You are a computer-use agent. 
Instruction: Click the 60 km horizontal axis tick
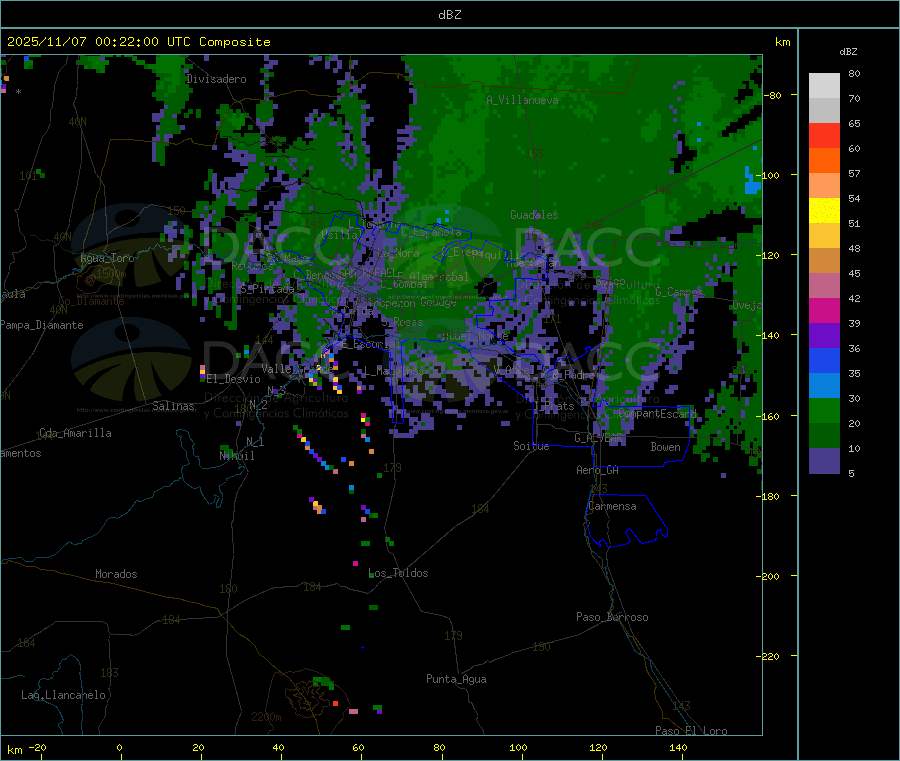pos(358,747)
